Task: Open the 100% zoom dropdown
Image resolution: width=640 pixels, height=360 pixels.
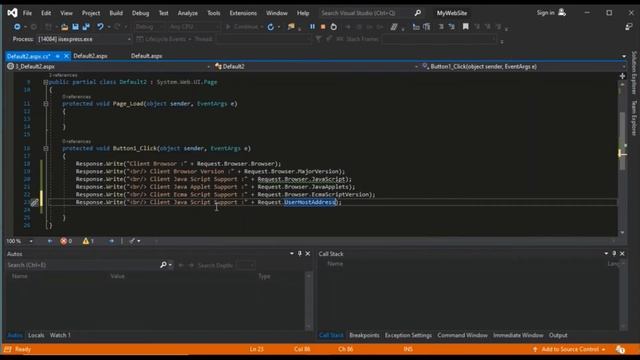Action: coord(31,241)
